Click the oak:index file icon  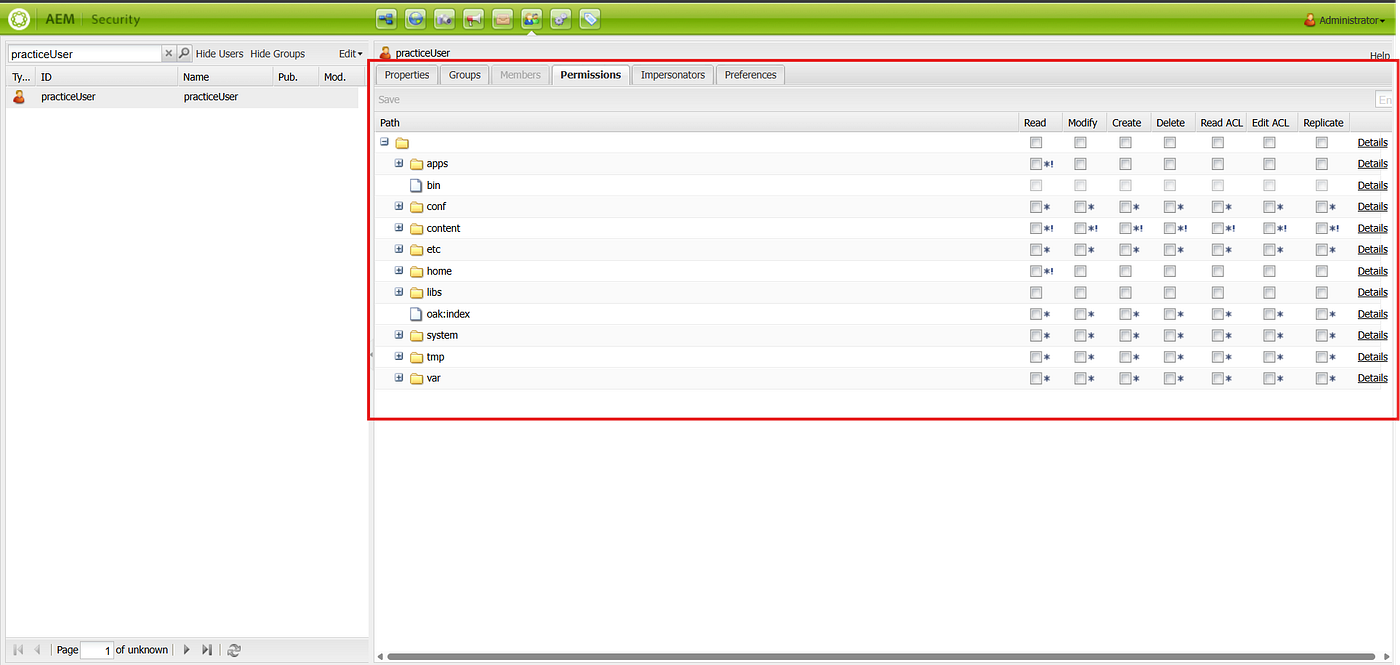417,314
